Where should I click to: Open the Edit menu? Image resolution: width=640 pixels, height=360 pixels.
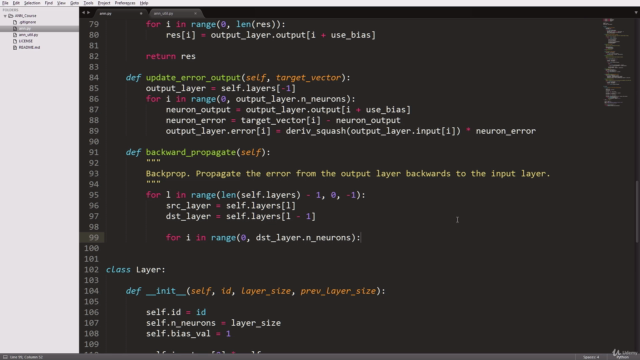(x=16, y=3)
